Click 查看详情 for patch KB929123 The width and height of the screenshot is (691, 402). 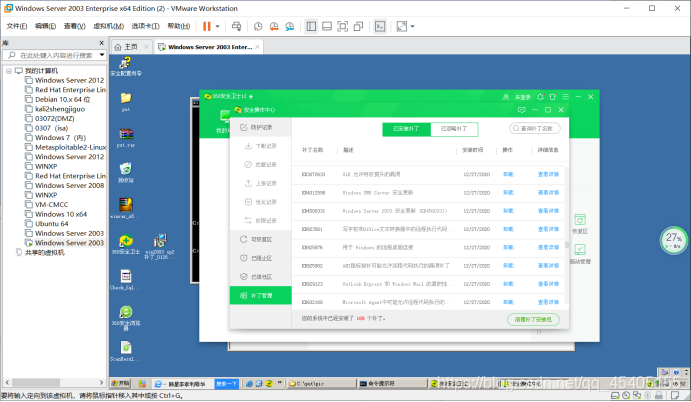(x=548, y=284)
